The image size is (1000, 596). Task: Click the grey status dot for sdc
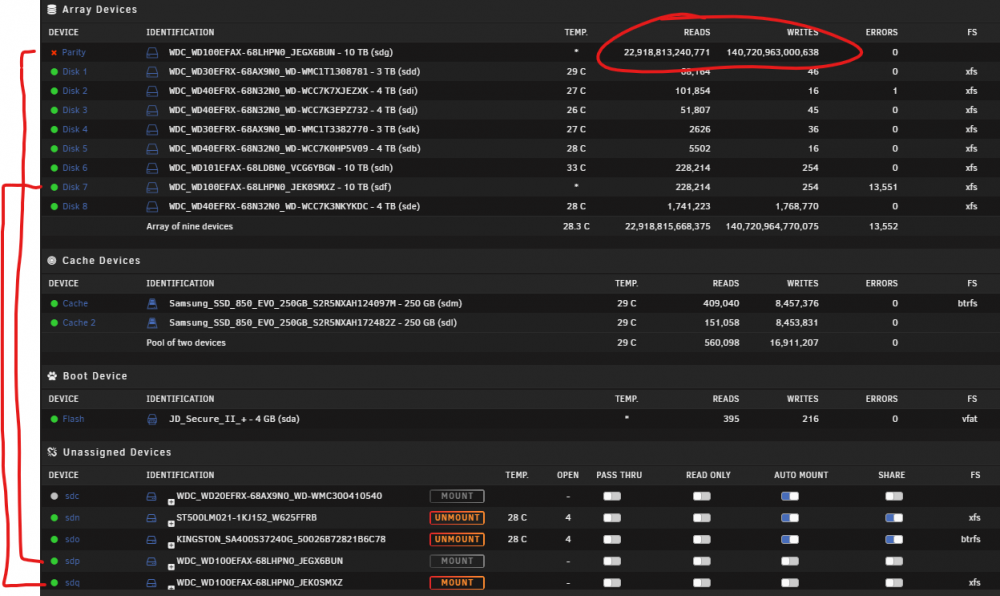pyautogui.click(x=54, y=497)
